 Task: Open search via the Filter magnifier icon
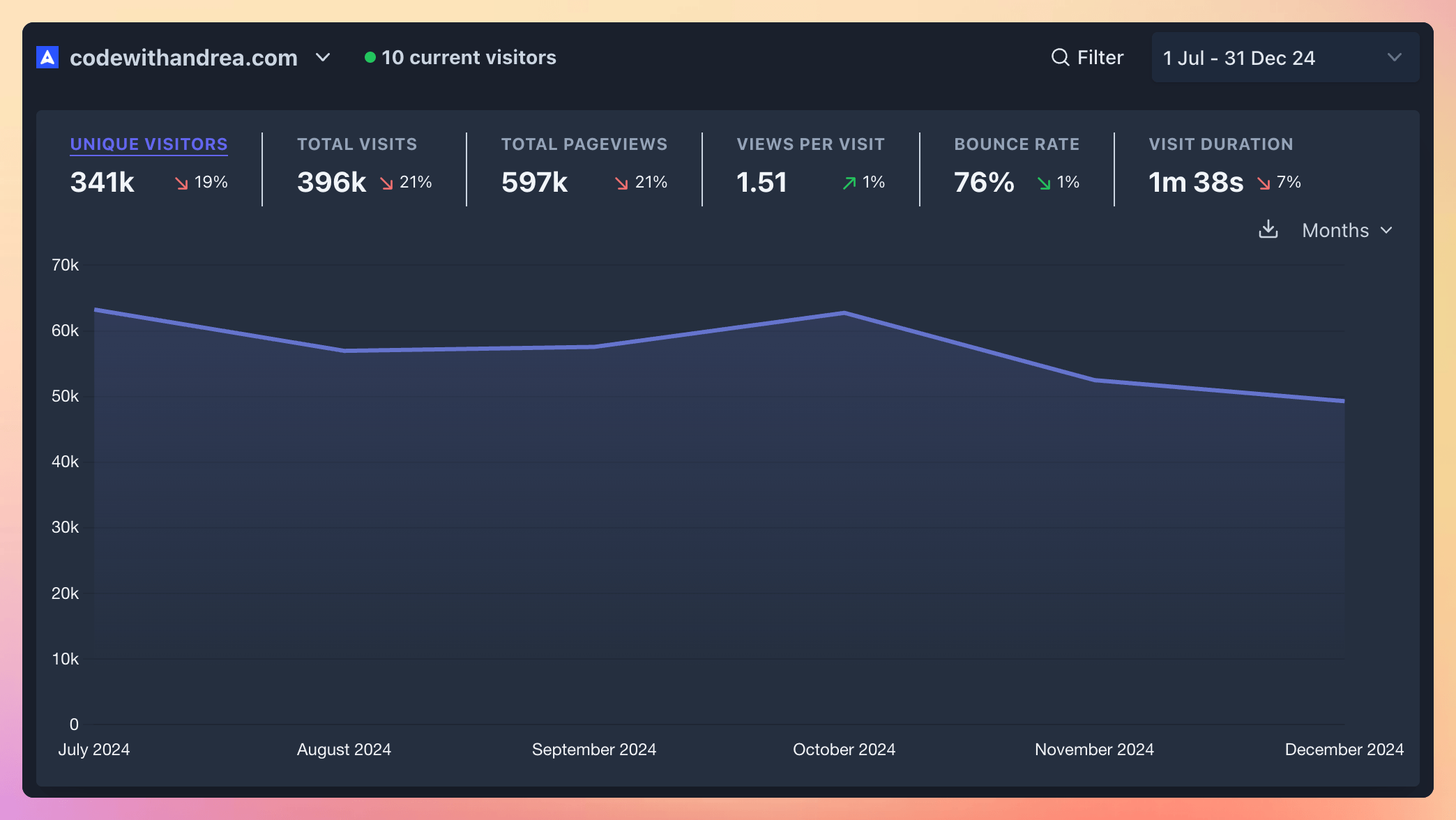point(1059,57)
